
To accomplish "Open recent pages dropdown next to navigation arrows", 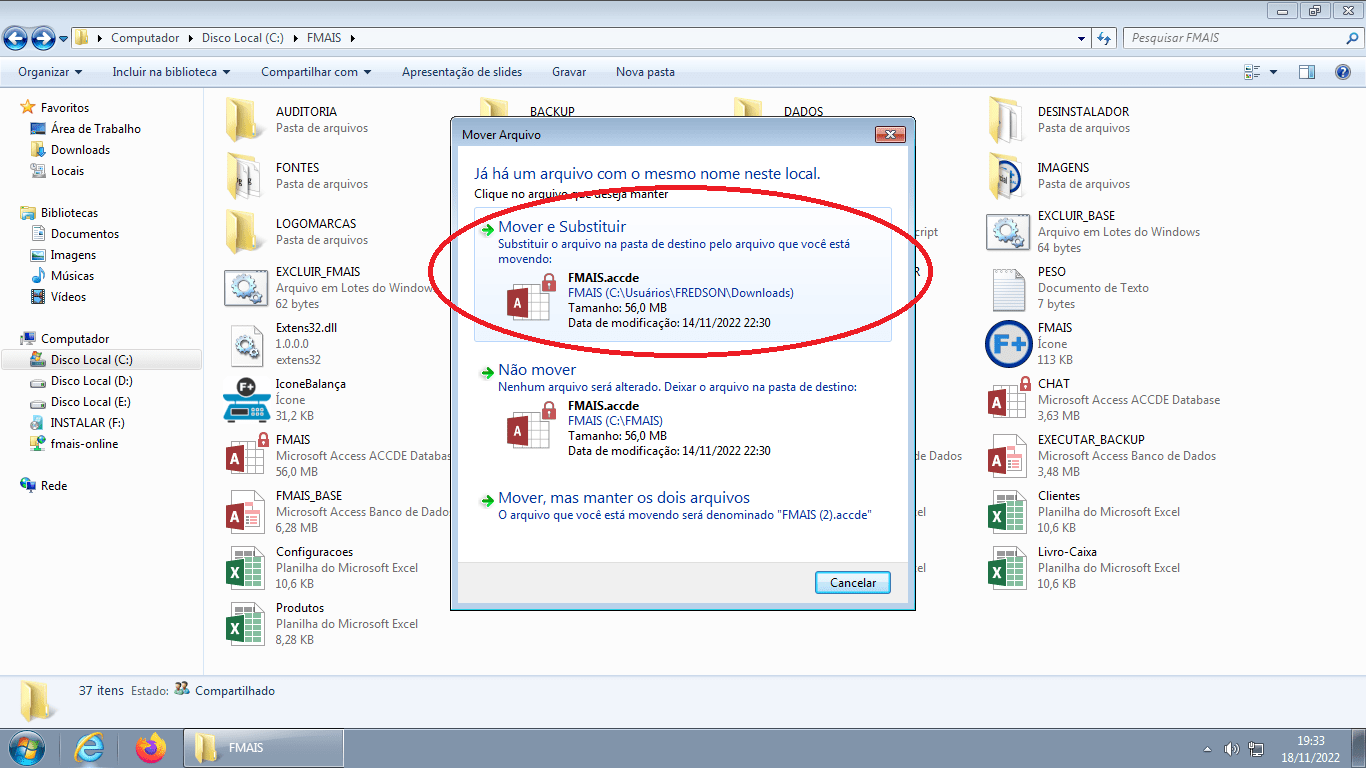I will pos(64,38).
